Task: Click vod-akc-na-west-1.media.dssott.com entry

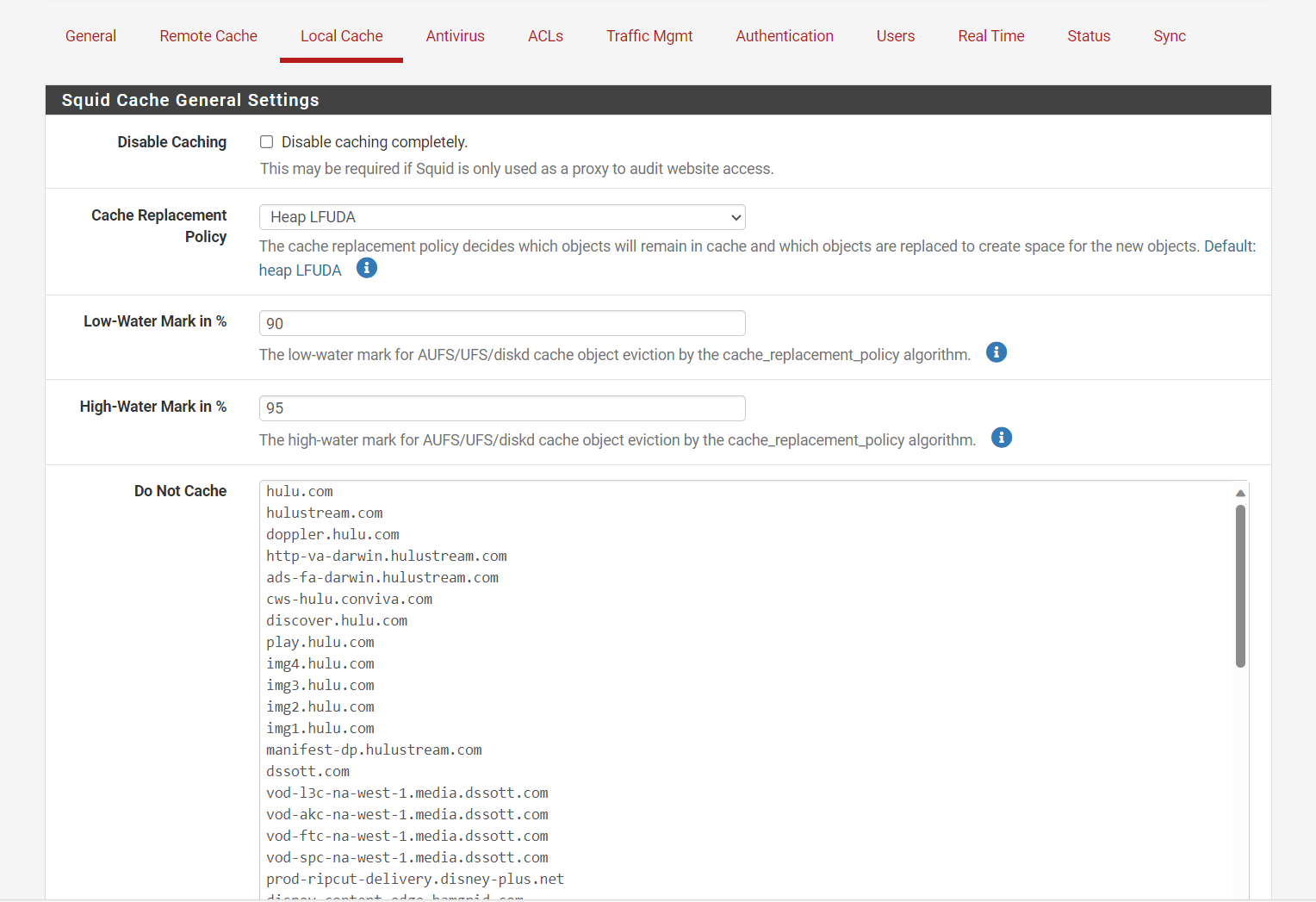Action: coord(407,814)
